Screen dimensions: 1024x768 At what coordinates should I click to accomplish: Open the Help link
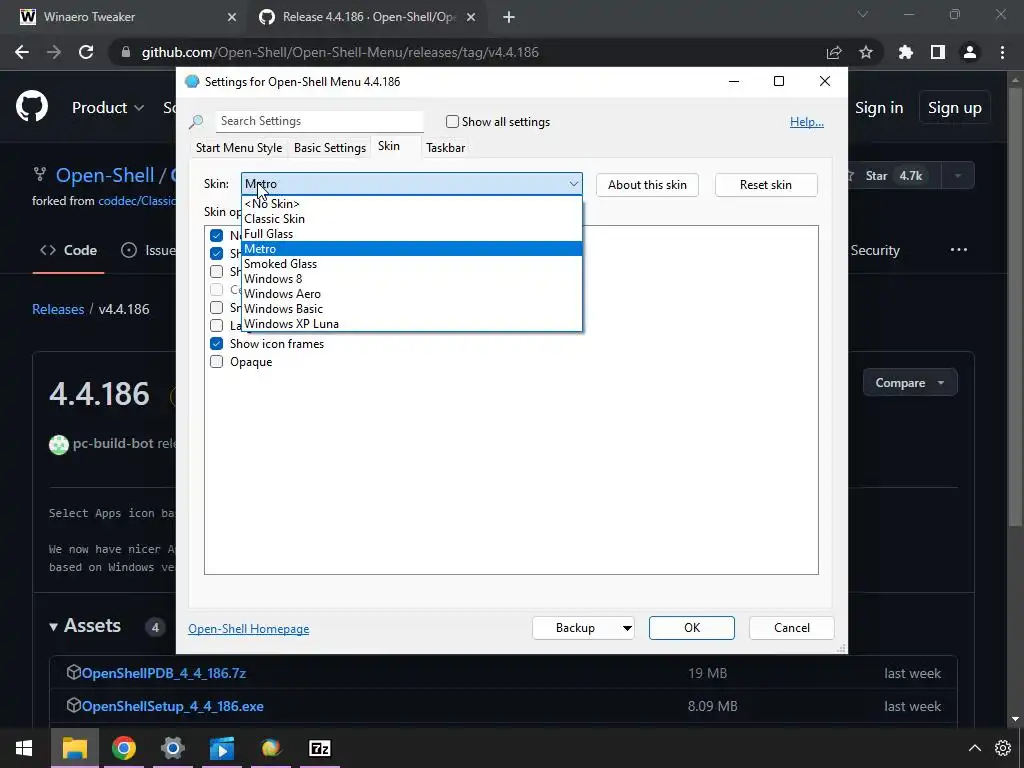coord(807,122)
